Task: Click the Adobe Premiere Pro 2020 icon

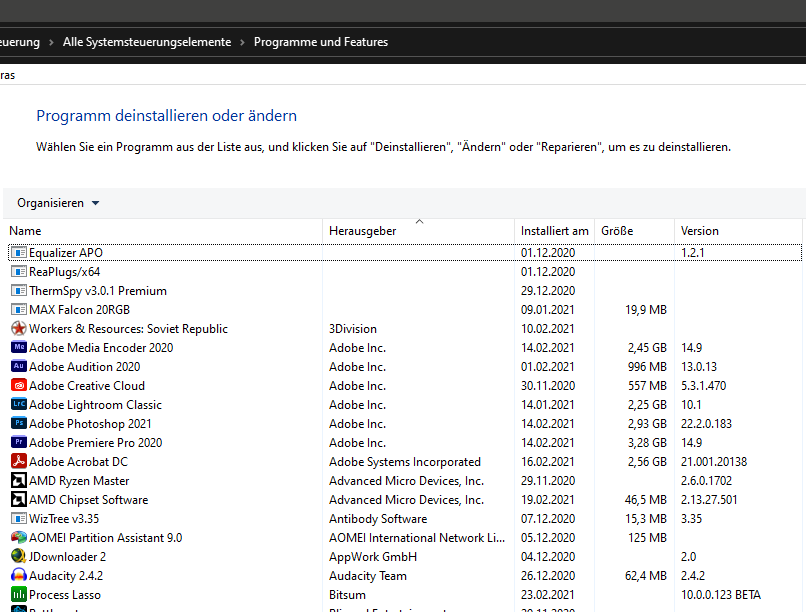Action: click(19, 442)
